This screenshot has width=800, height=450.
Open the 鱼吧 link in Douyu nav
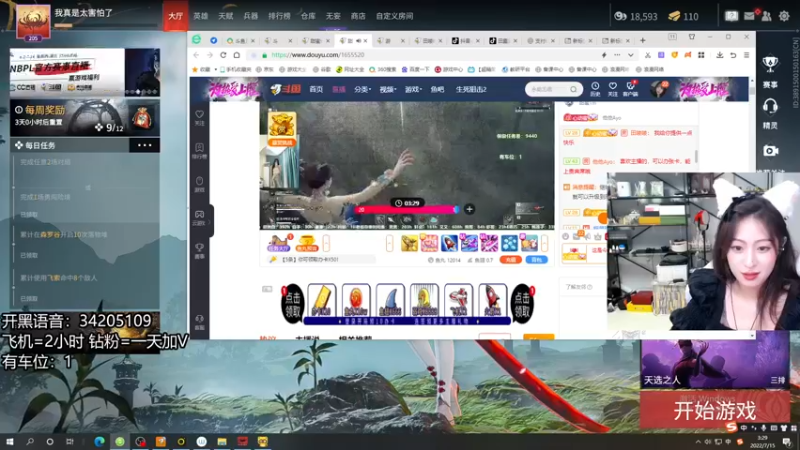coord(437,89)
